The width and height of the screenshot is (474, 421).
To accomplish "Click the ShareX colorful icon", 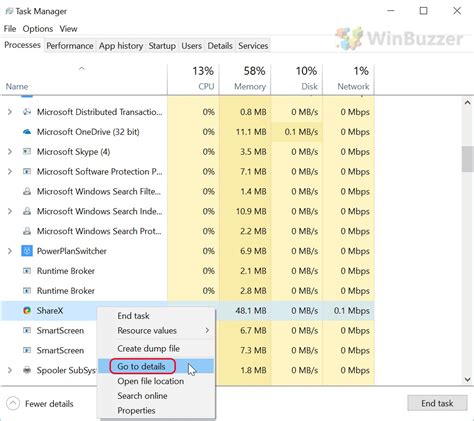I will point(27,311).
